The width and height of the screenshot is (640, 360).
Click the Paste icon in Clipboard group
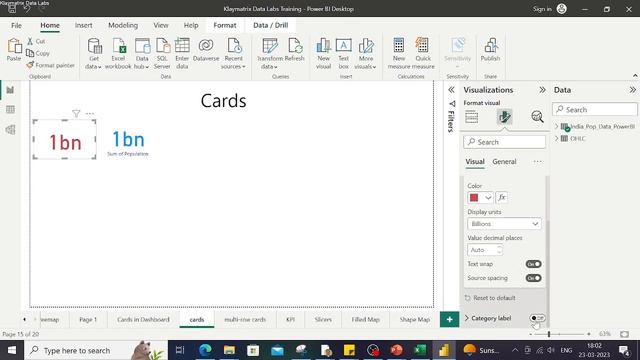pos(14,46)
